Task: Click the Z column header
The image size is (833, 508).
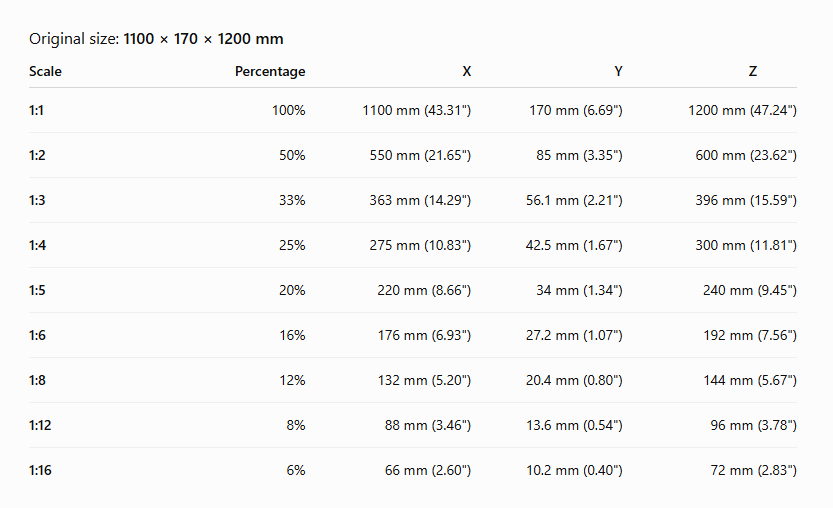Action: 753,71
